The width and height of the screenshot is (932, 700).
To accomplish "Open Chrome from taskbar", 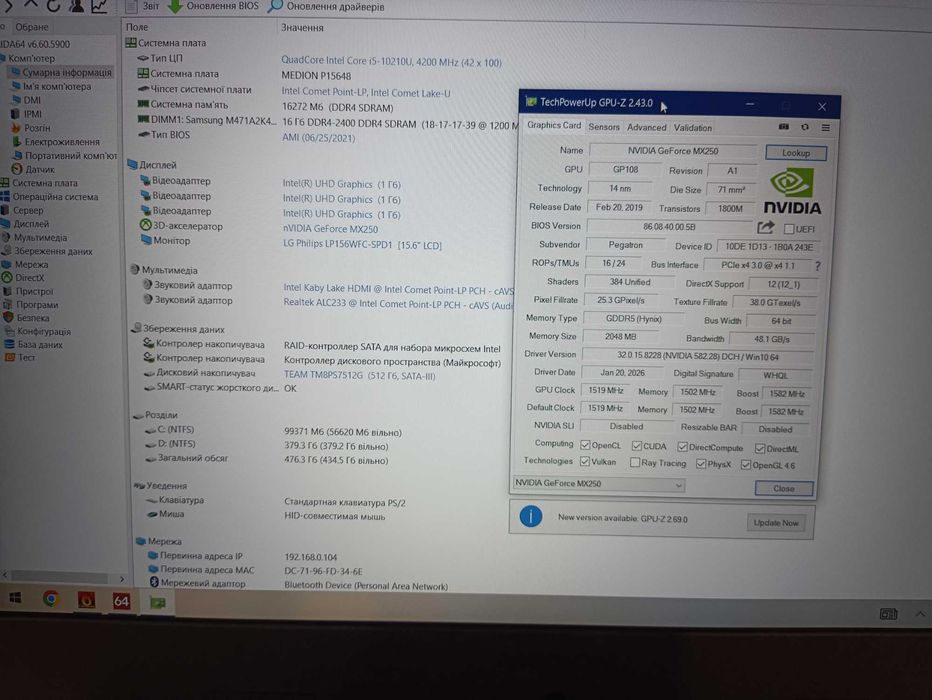I will point(51,599).
